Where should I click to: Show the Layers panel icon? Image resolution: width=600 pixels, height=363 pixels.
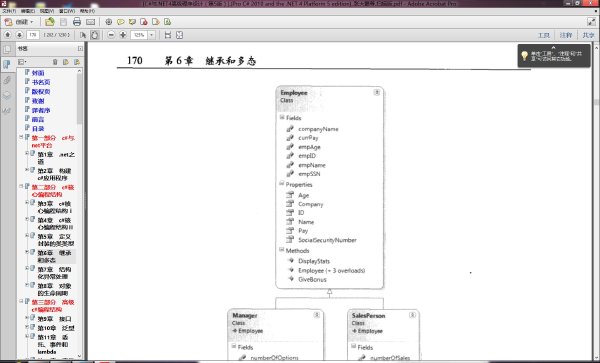coord(7,95)
